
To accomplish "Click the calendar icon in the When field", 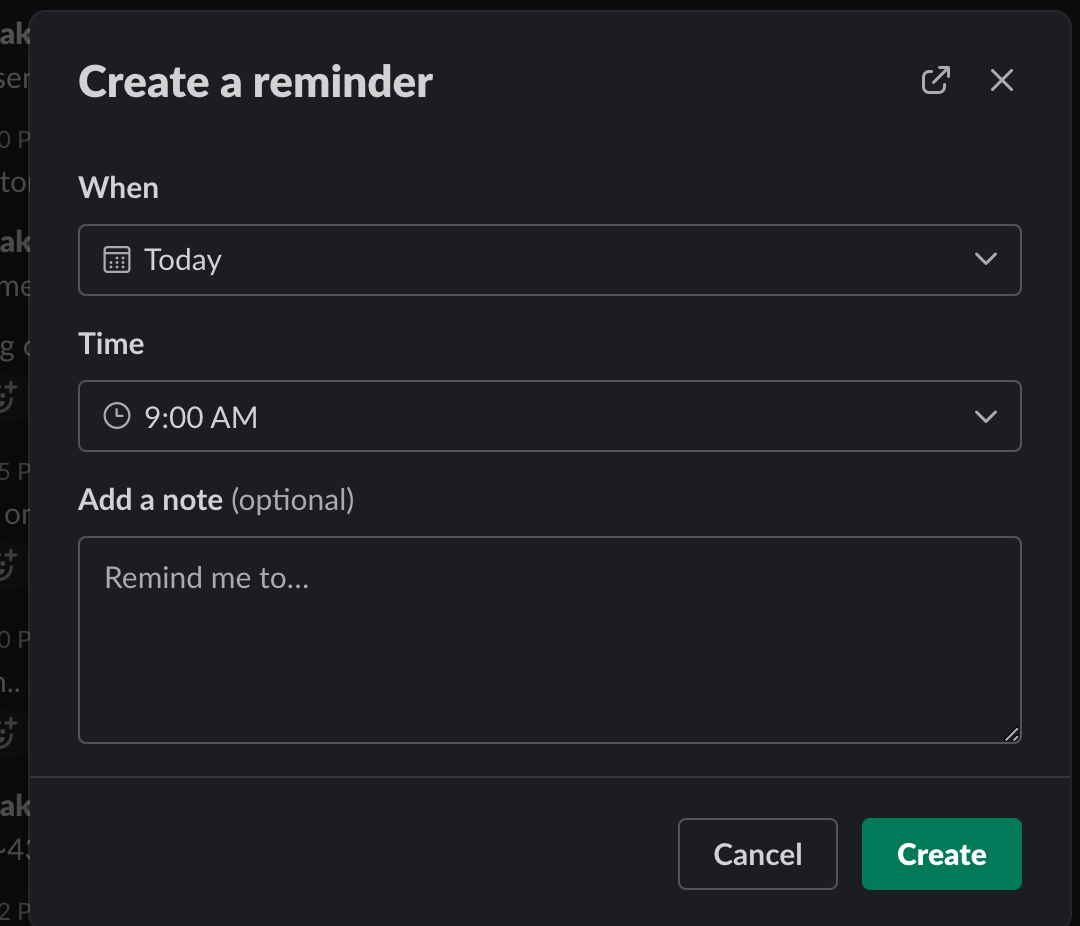I will coord(117,260).
